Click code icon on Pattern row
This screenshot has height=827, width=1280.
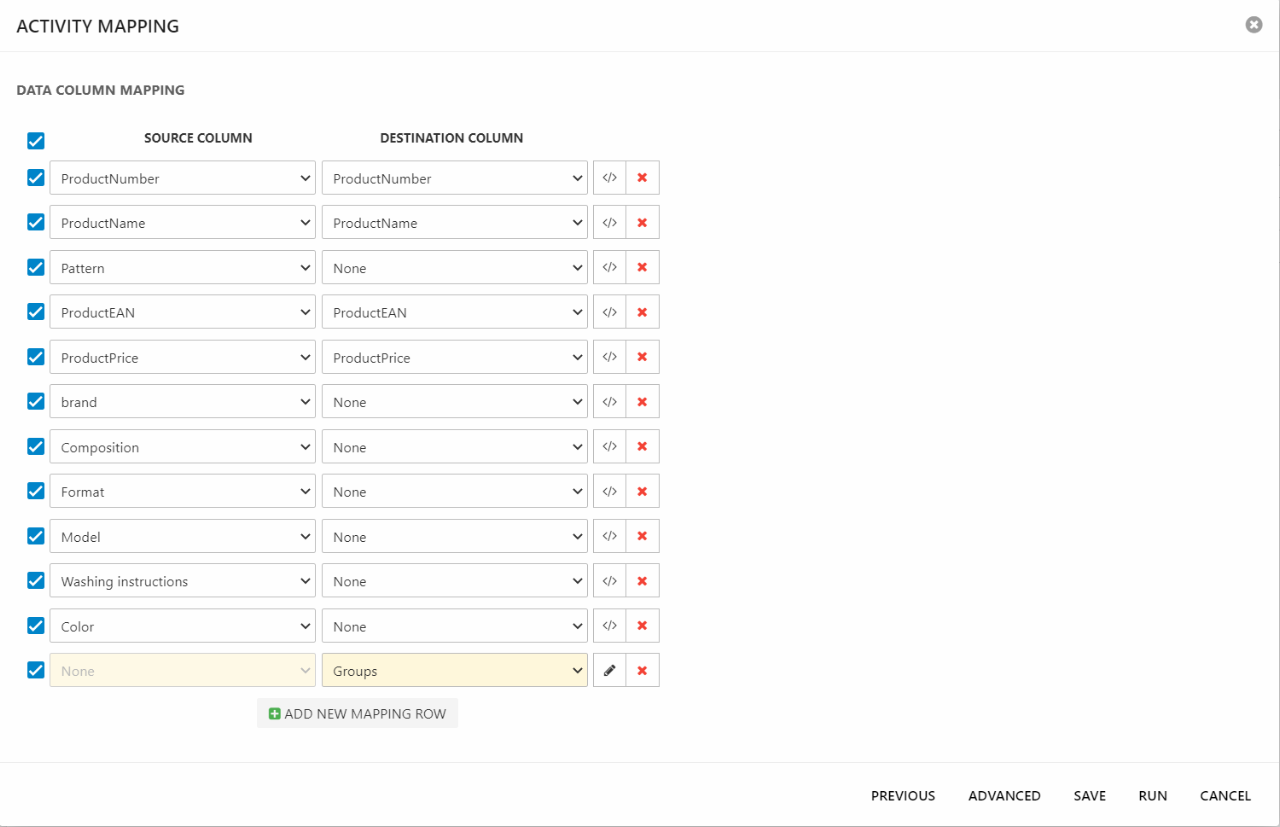tap(609, 268)
